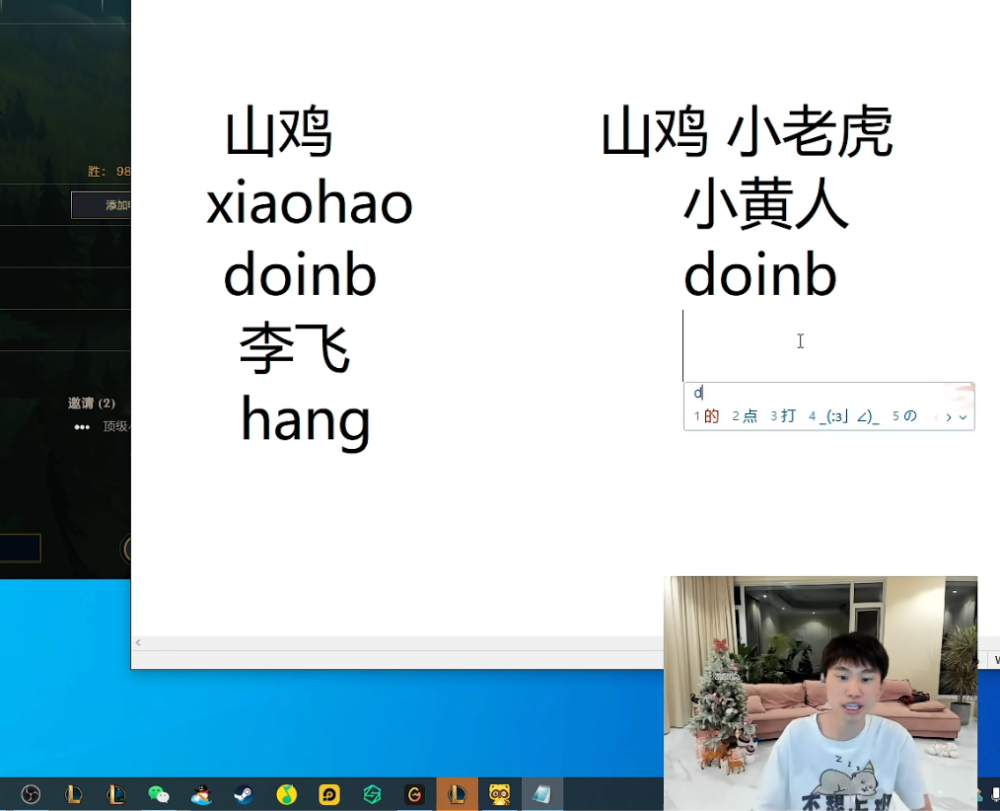
Task: Click the black G app taskbar icon
Action: click(x=414, y=795)
